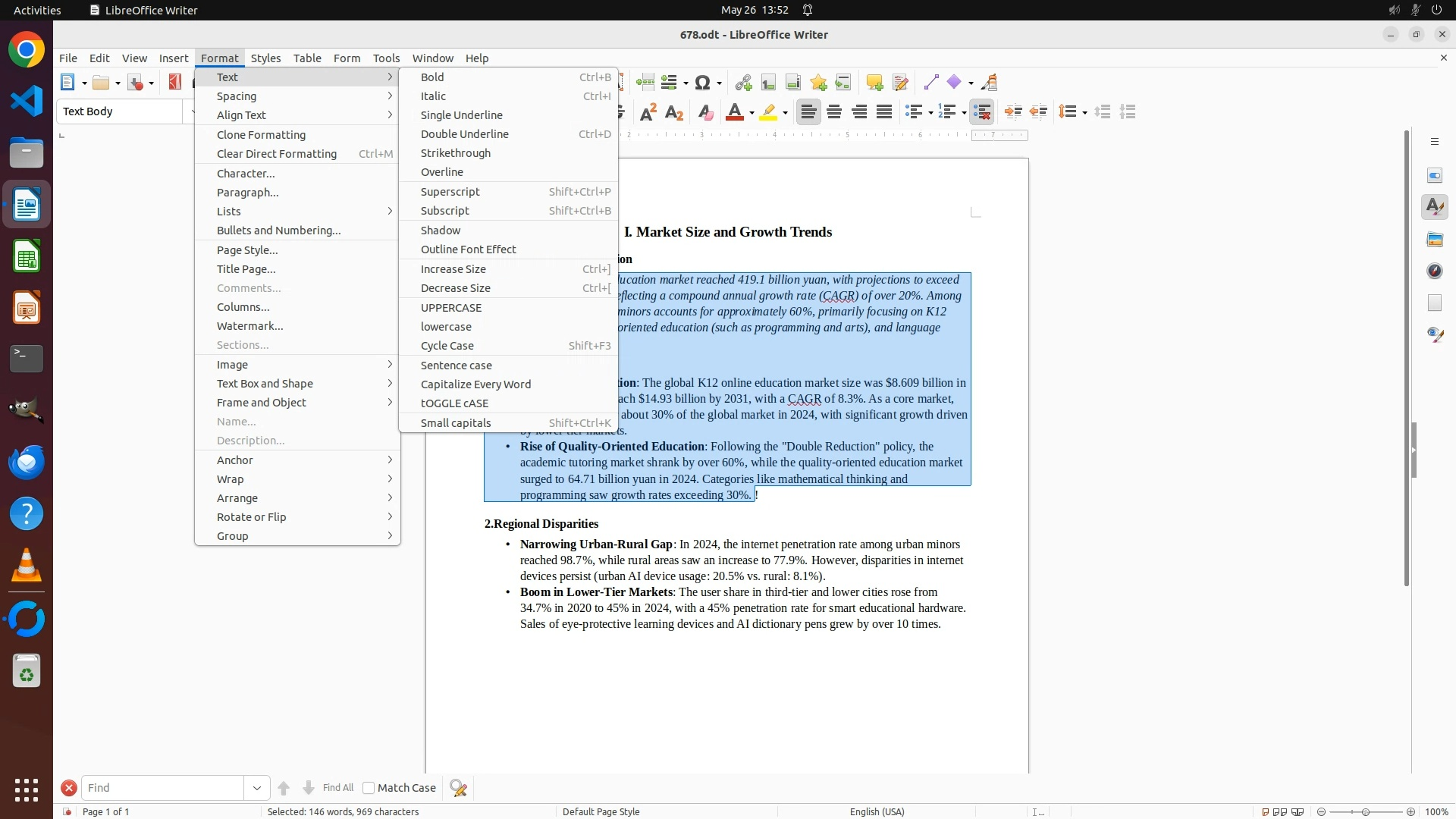Image resolution: width=1456 pixels, height=819 pixels.
Task: Click the Insert Hyperlink icon
Action: tap(743, 83)
